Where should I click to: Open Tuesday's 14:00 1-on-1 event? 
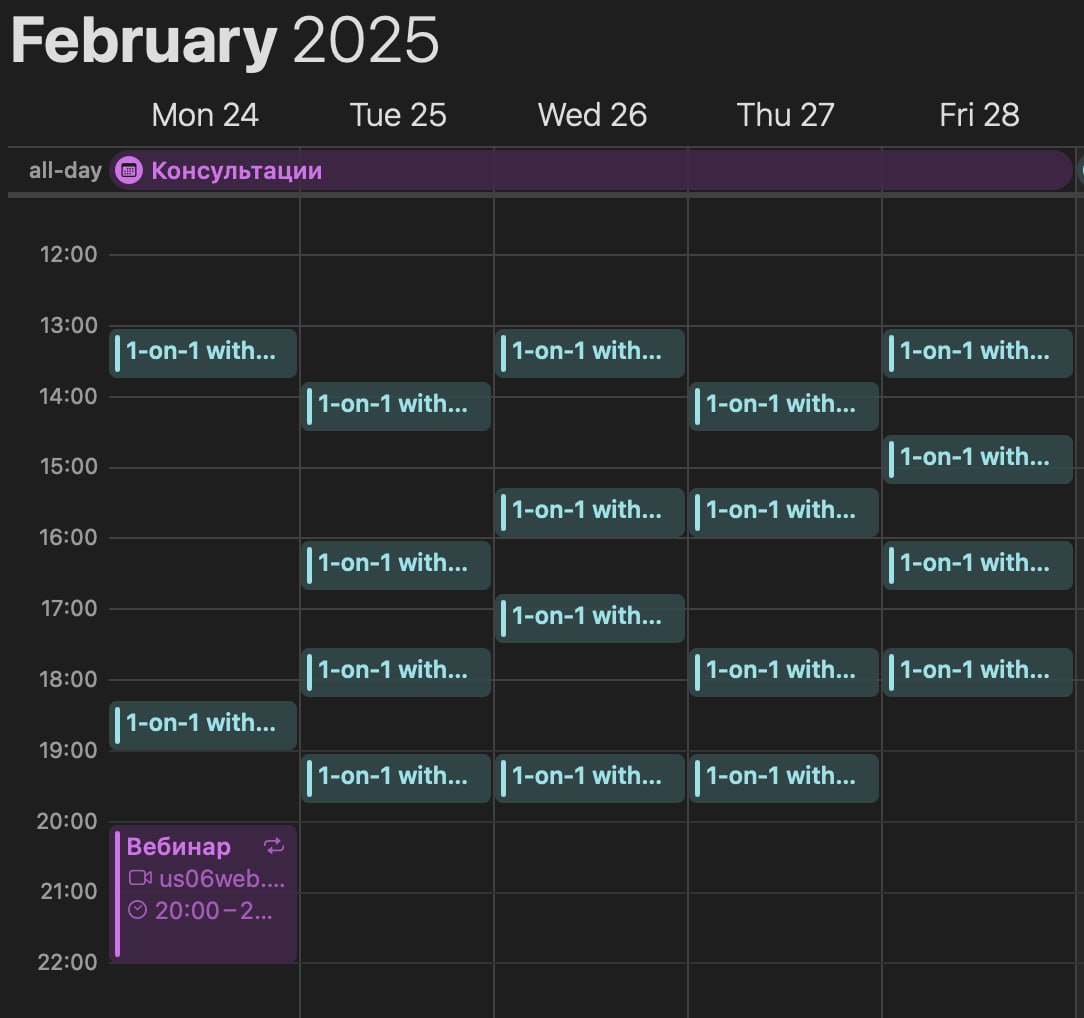pos(396,406)
